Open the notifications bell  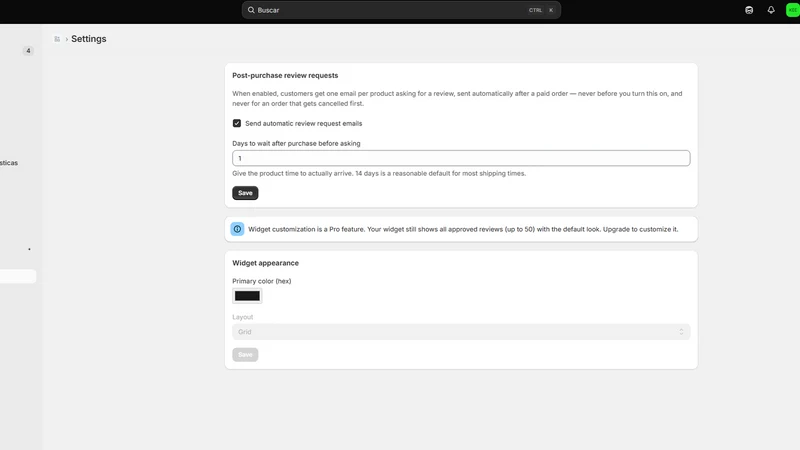pos(771,10)
